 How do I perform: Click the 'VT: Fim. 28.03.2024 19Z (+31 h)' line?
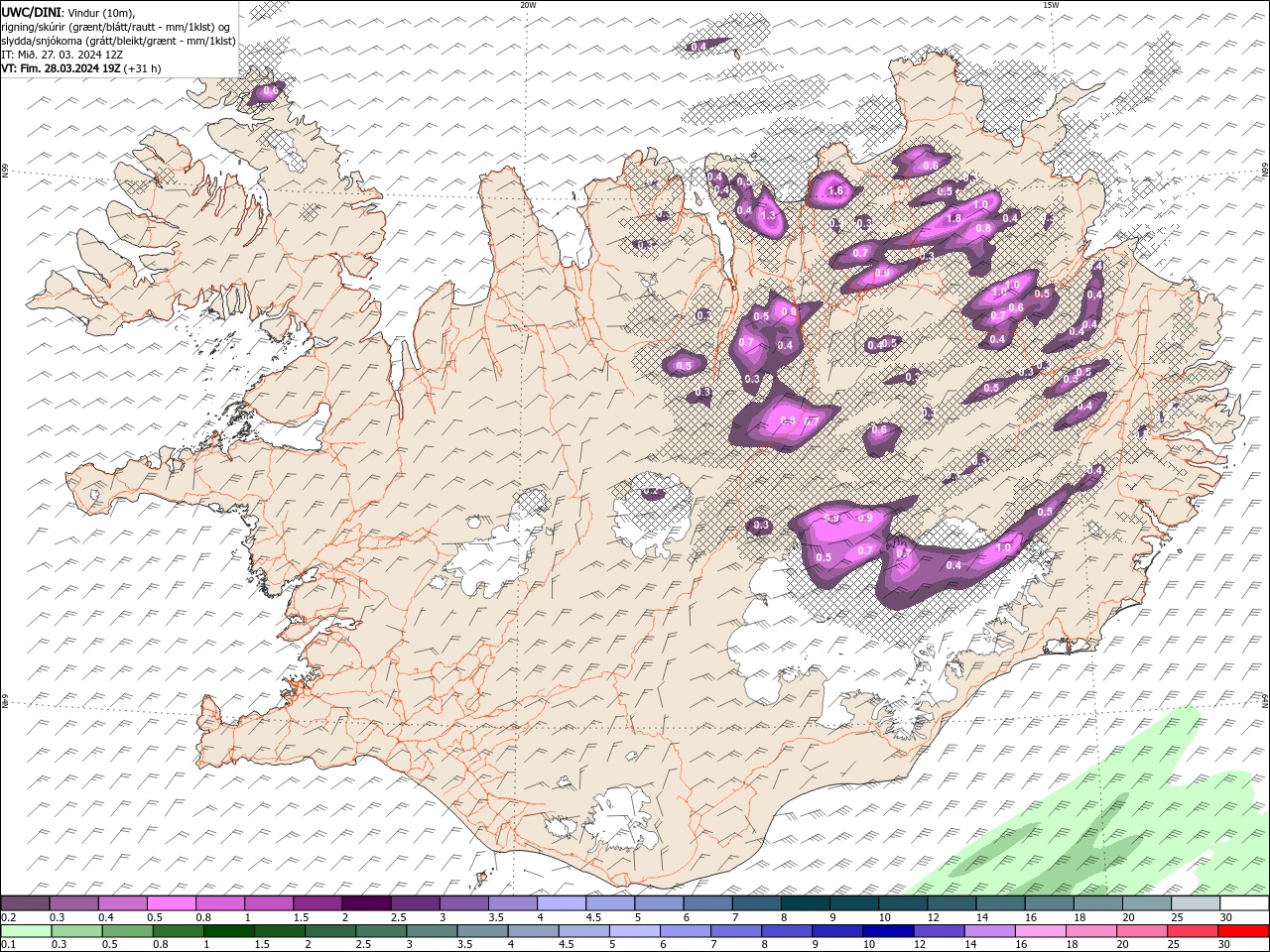click(81, 68)
